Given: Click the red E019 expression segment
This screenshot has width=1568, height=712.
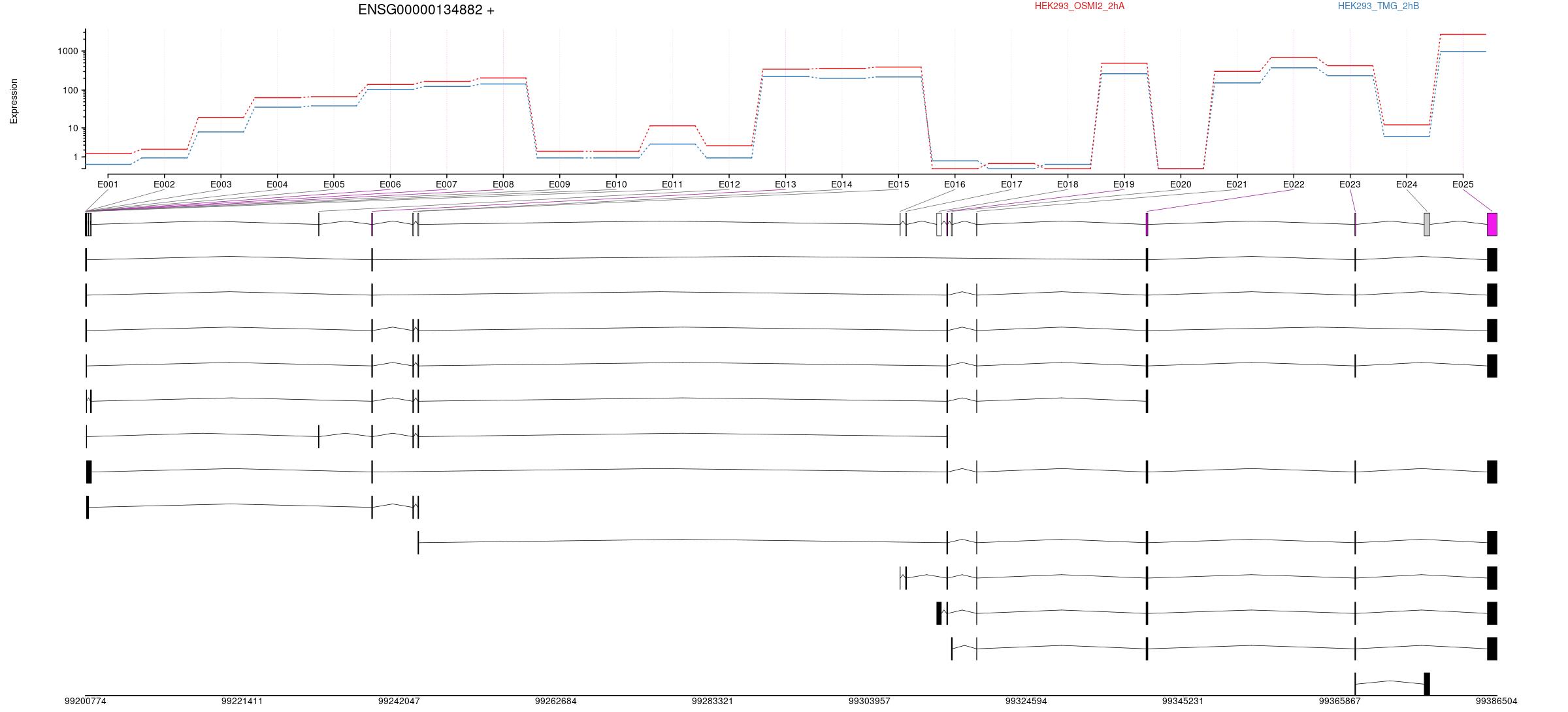Looking at the screenshot, I should click(1124, 63).
